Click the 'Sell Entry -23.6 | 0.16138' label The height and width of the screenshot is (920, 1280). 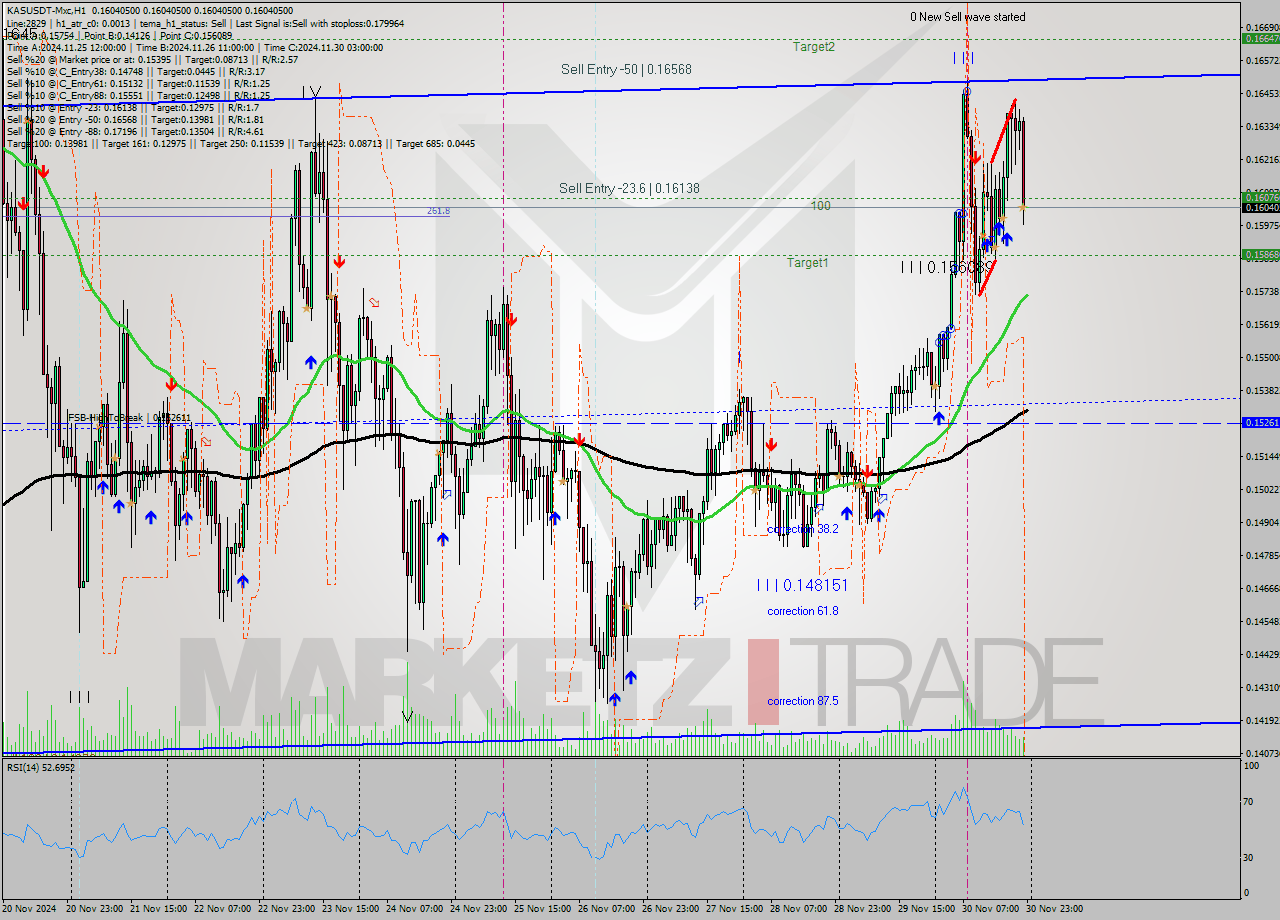[629, 188]
